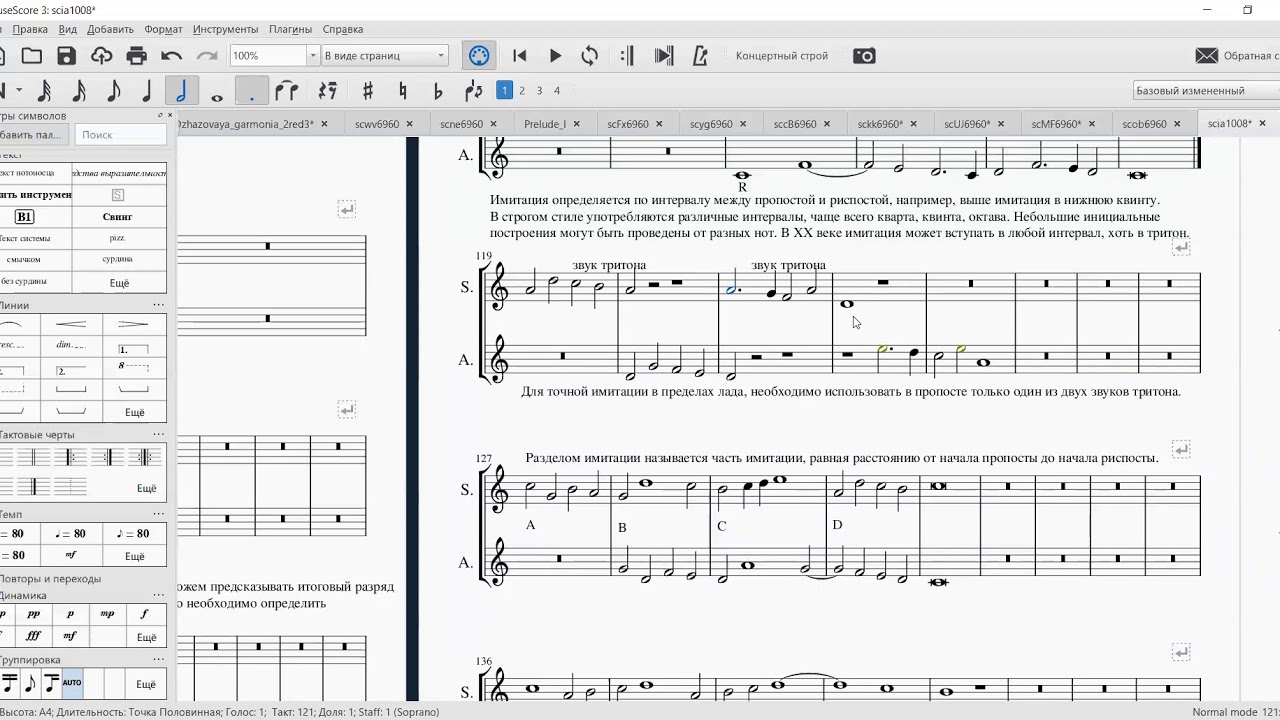This screenshot has width=1280, height=720.
Task: Redo the last undone action
Action: [x=207, y=56]
